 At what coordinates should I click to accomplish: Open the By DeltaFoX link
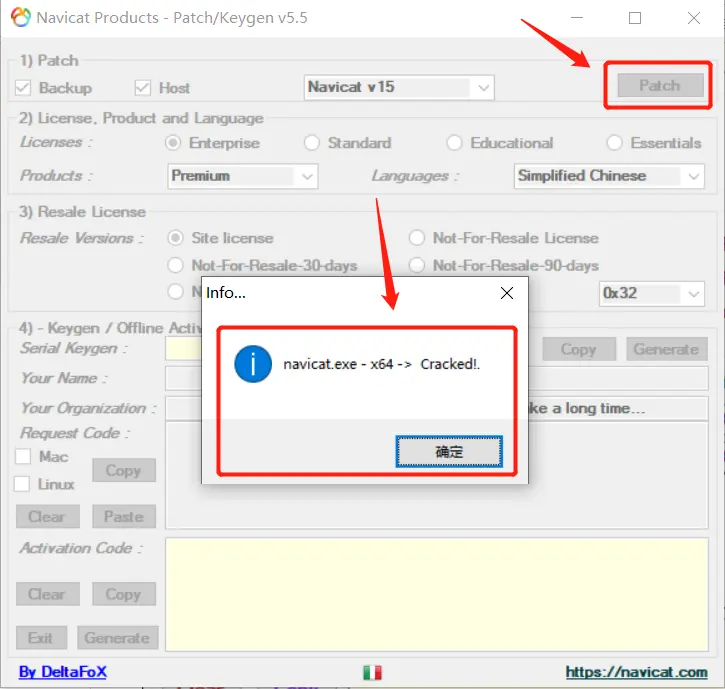coord(63,671)
